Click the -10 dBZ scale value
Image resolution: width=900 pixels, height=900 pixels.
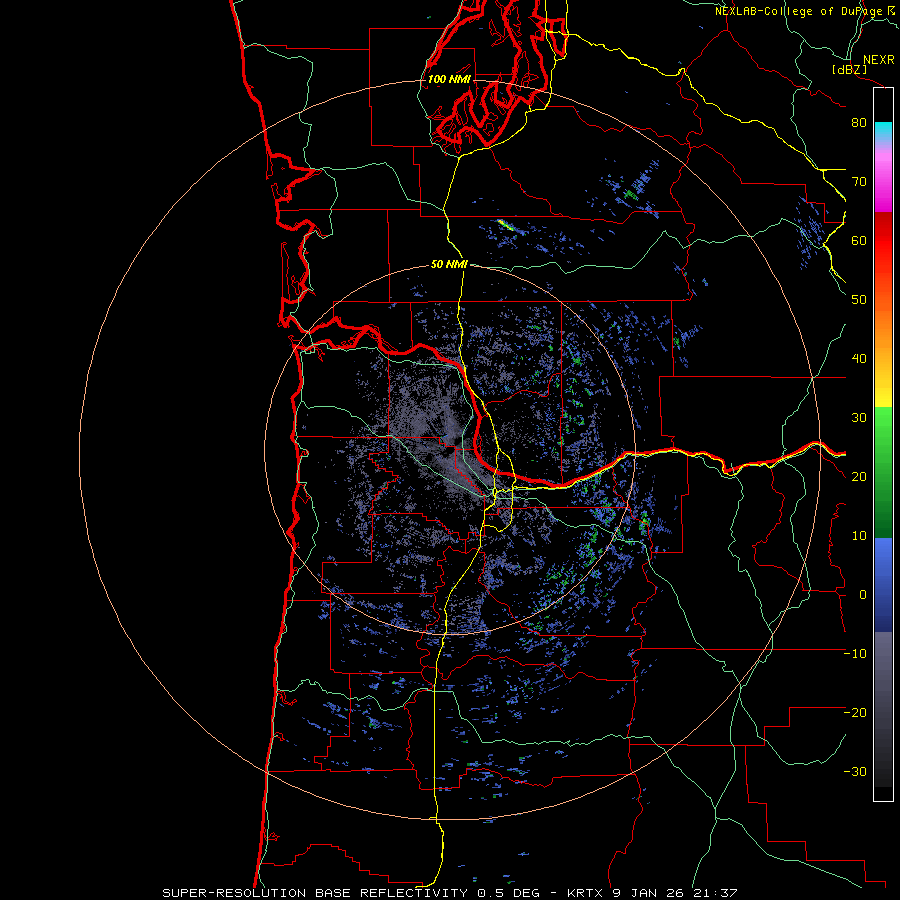coord(855,654)
